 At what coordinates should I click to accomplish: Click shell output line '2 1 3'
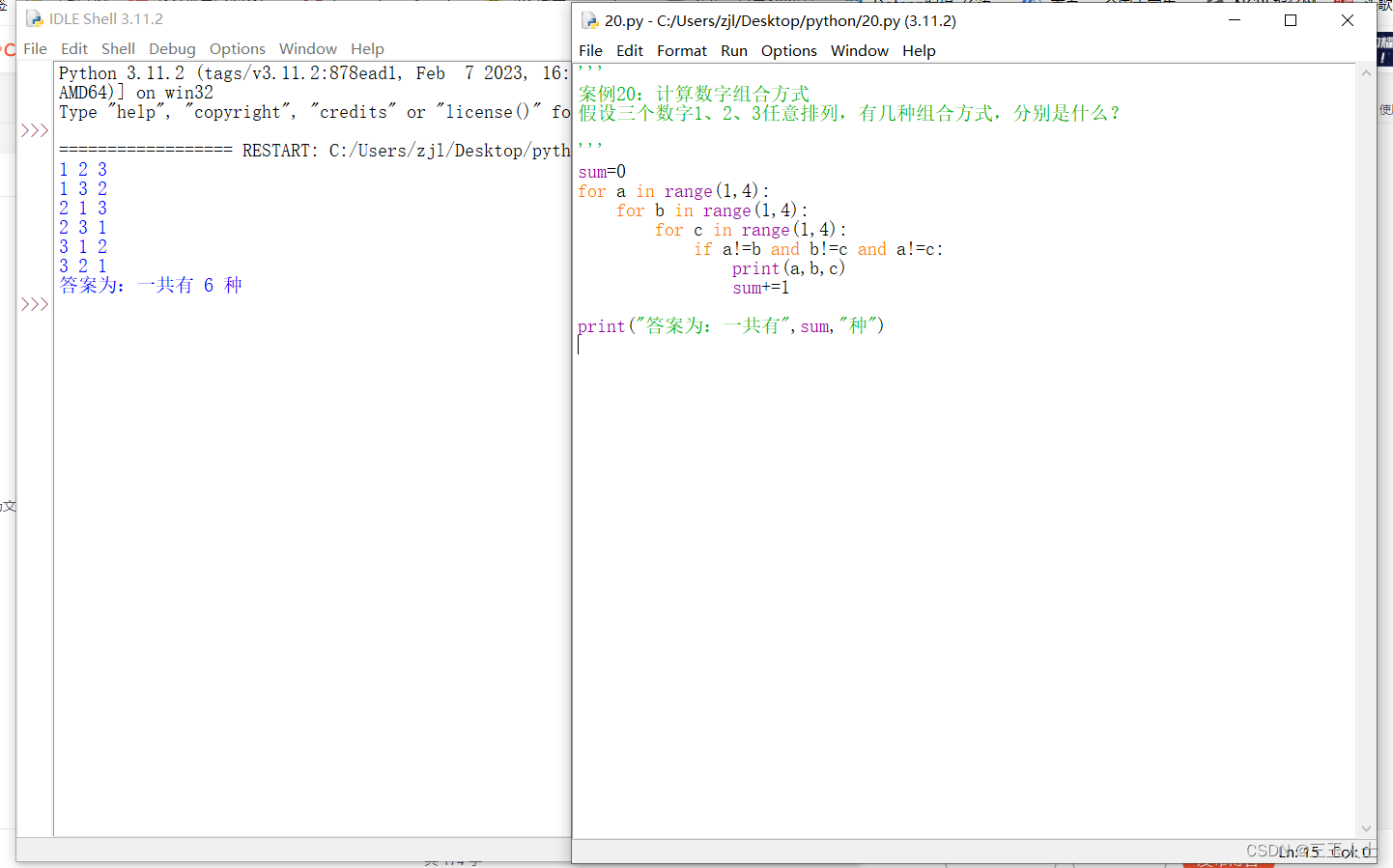(83, 208)
